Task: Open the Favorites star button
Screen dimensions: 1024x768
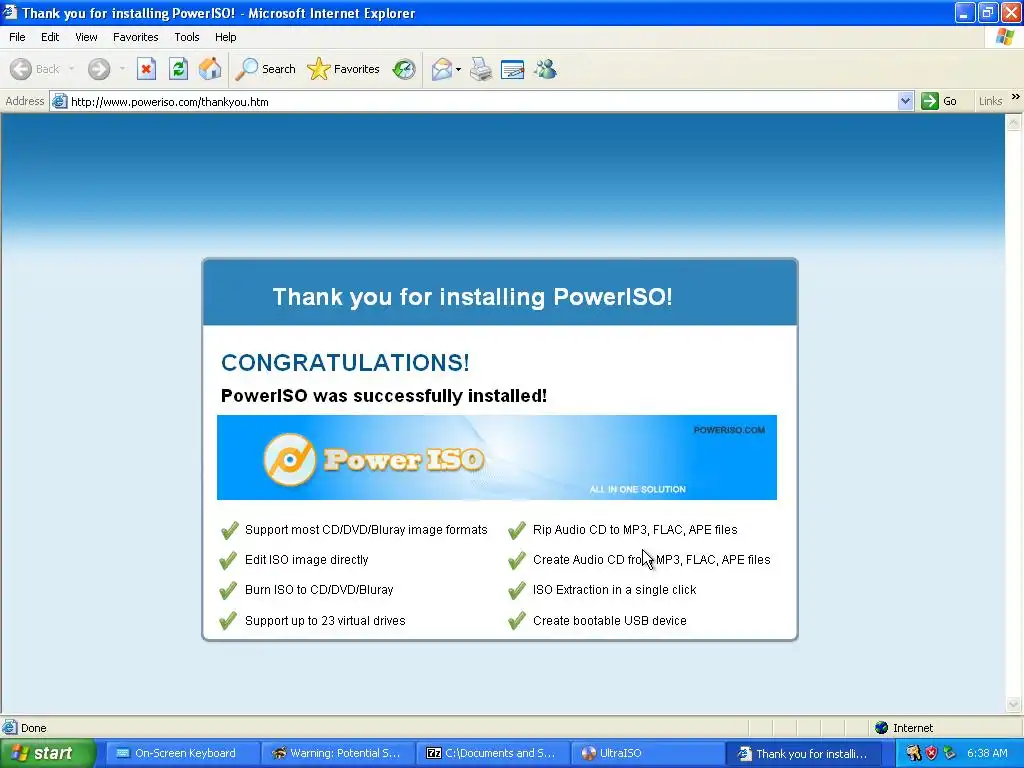Action: (344, 69)
